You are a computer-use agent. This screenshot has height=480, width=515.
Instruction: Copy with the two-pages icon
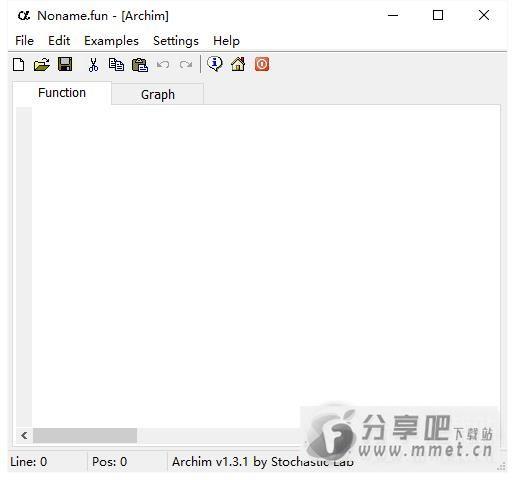(x=116, y=64)
